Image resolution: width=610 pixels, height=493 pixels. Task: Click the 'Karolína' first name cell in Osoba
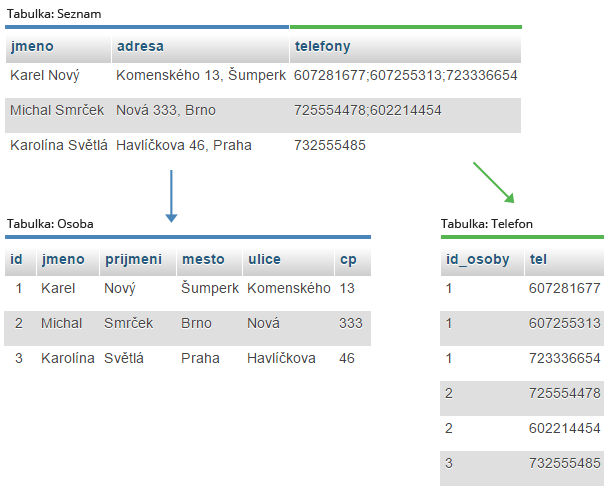68,358
